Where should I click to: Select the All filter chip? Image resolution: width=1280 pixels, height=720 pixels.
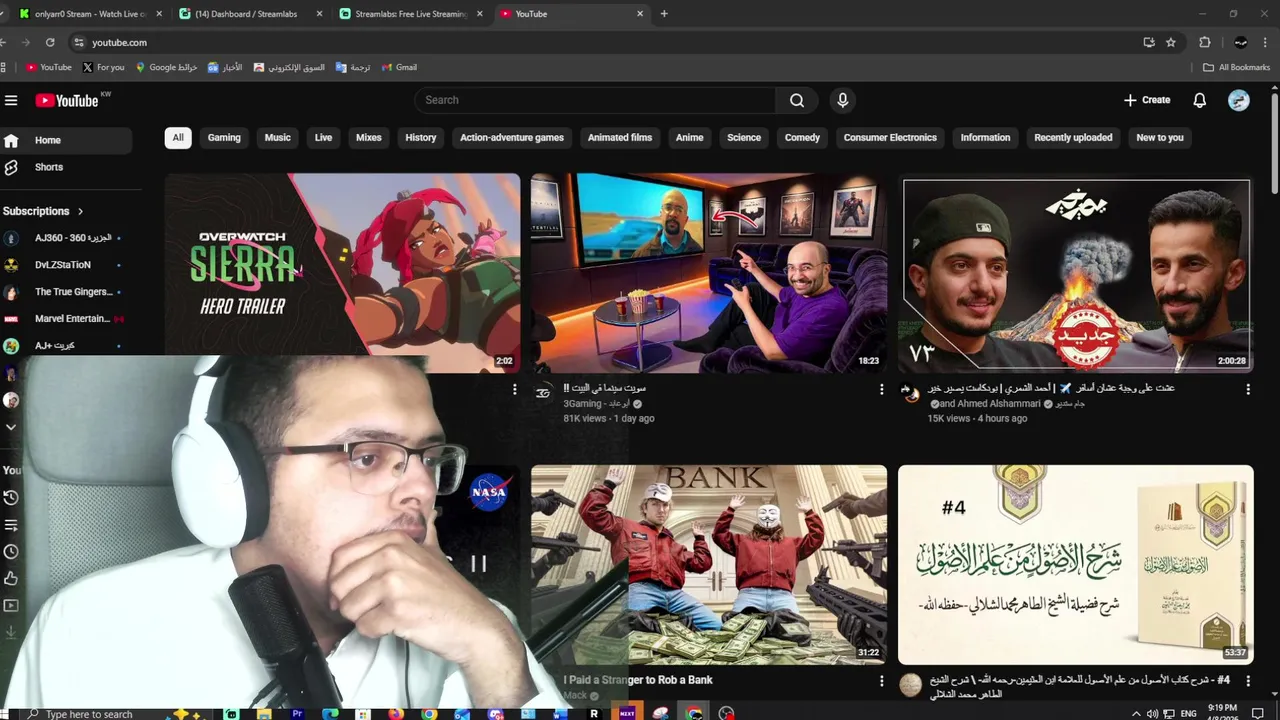tap(178, 138)
